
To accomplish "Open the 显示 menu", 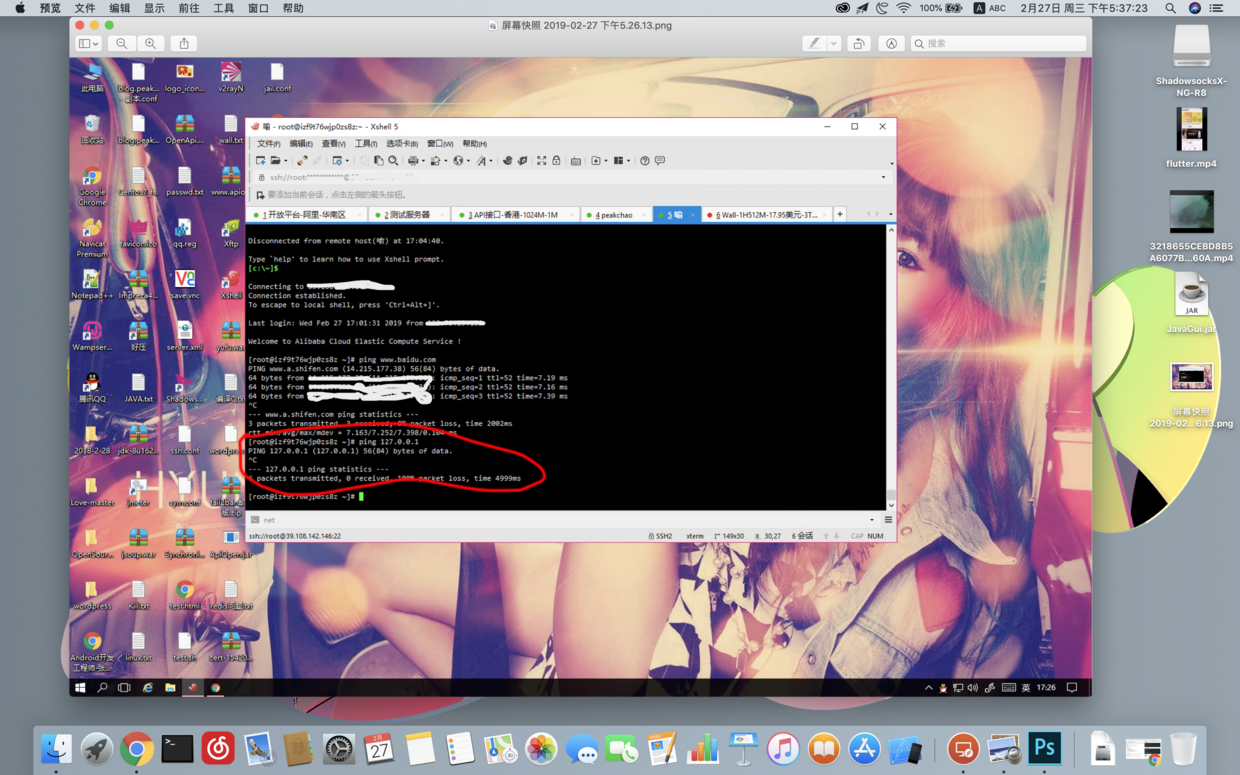I will click(154, 8).
